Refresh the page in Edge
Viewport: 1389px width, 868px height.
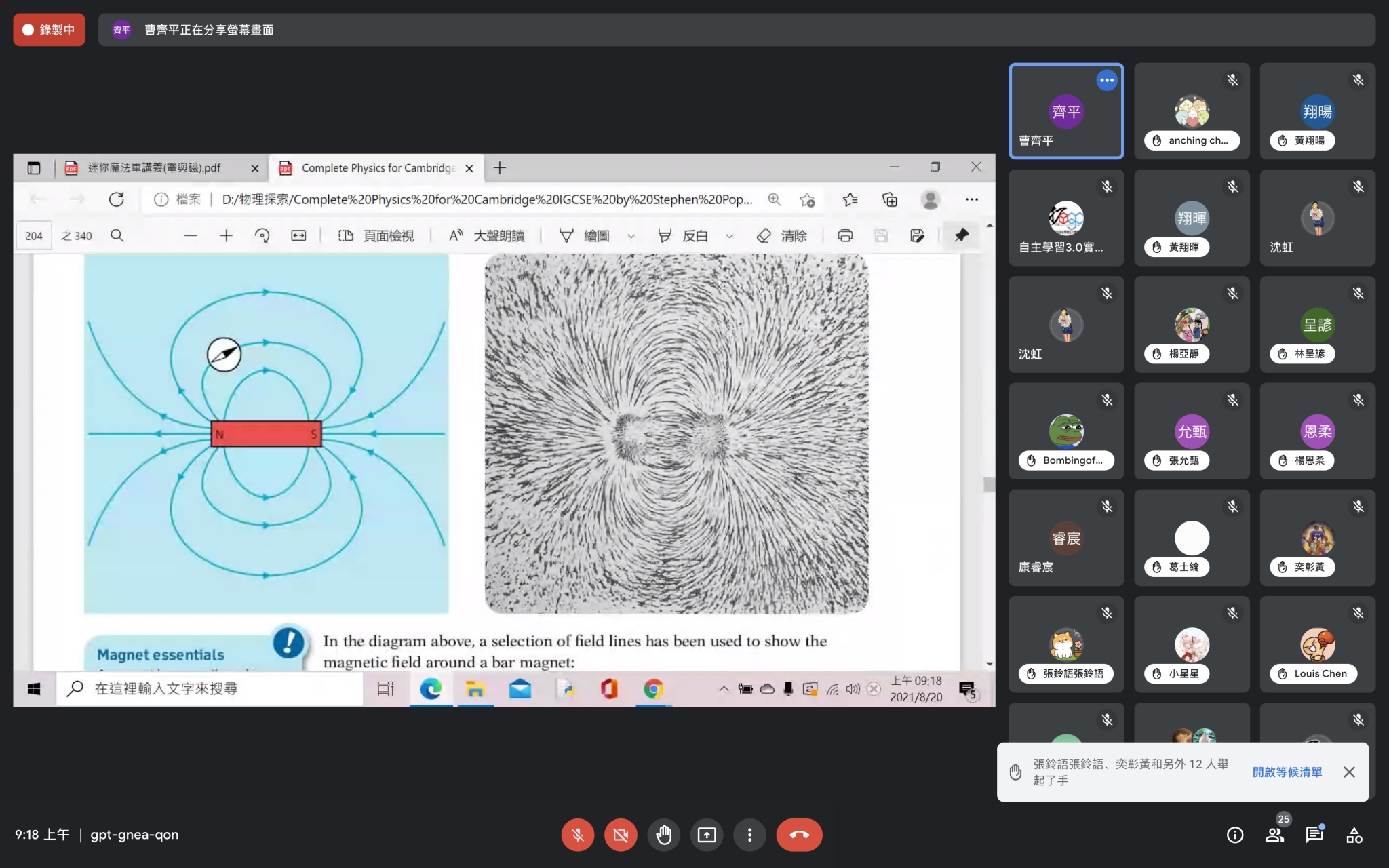[x=116, y=199]
